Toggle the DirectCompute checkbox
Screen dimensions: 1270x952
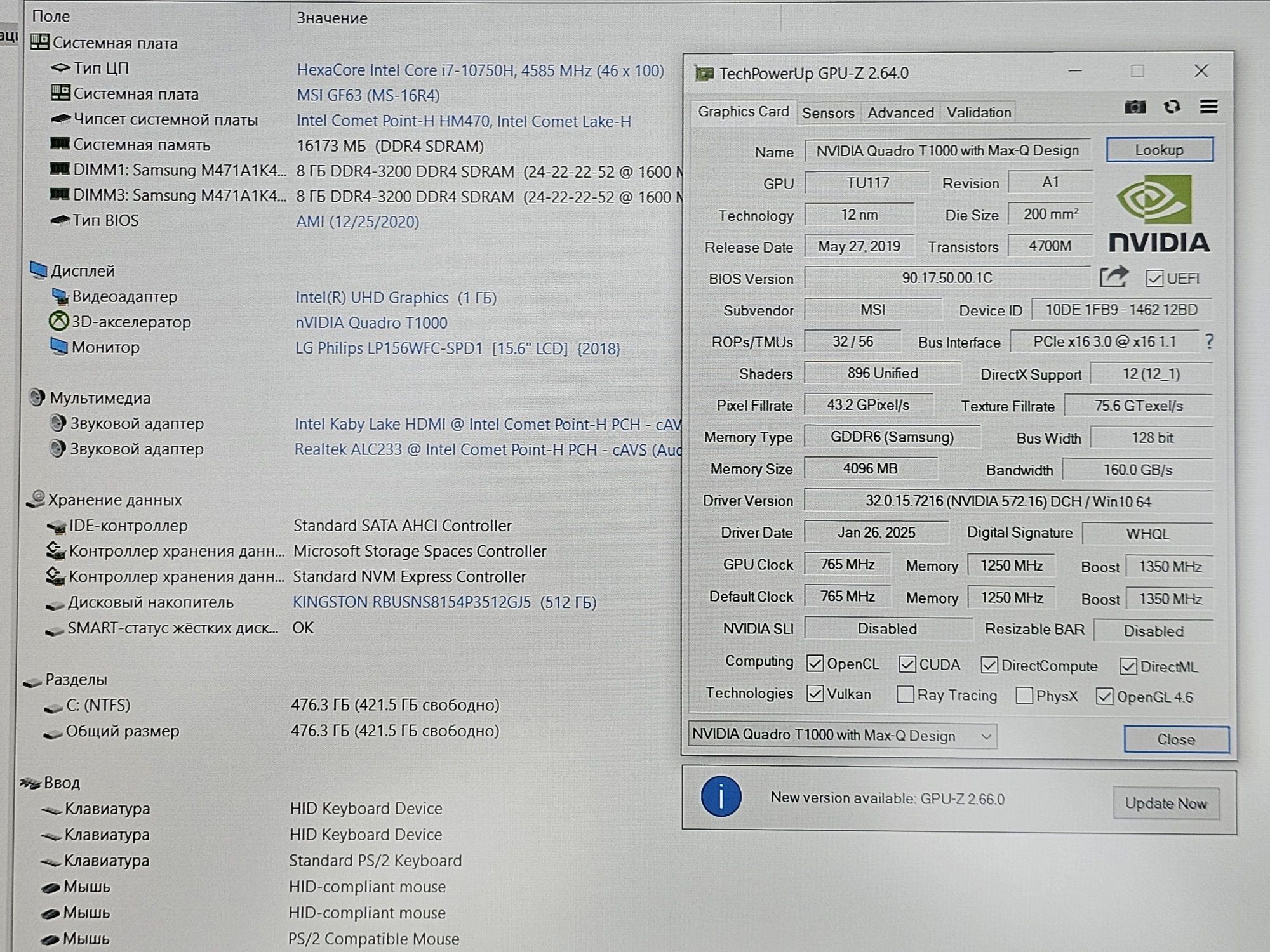tap(989, 664)
